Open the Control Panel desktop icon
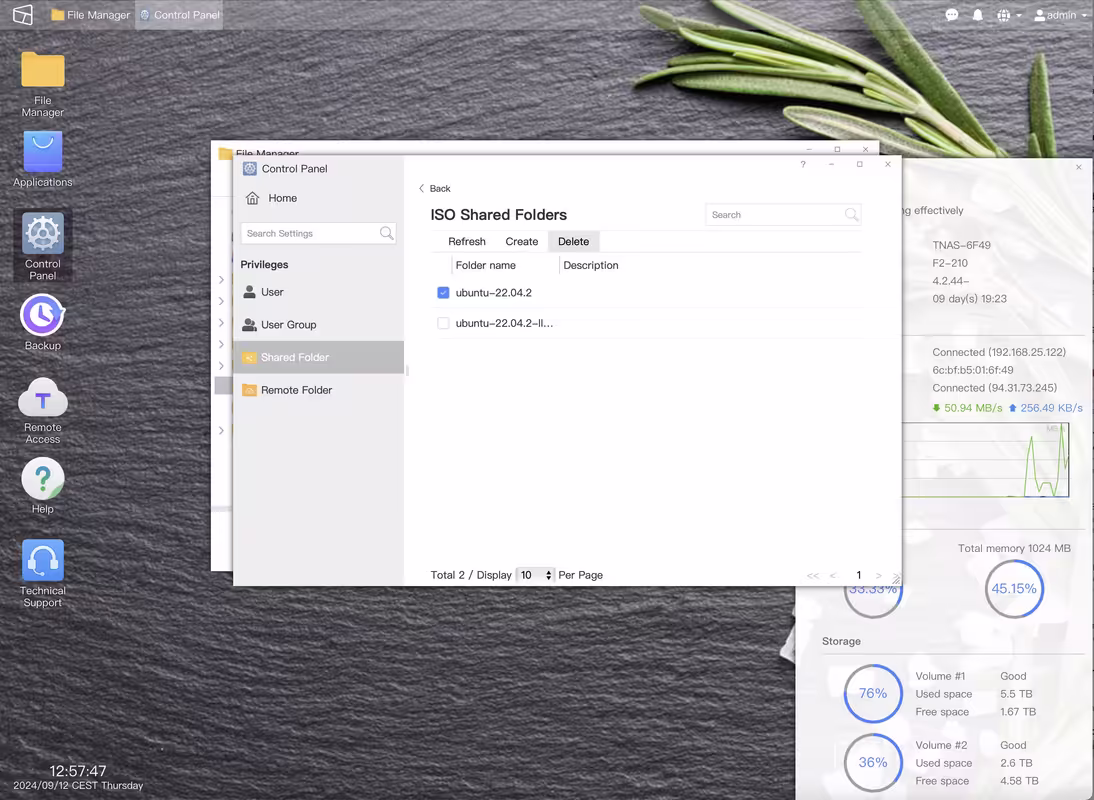Image resolution: width=1094 pixels, height=800 pixels. point(43,246)
